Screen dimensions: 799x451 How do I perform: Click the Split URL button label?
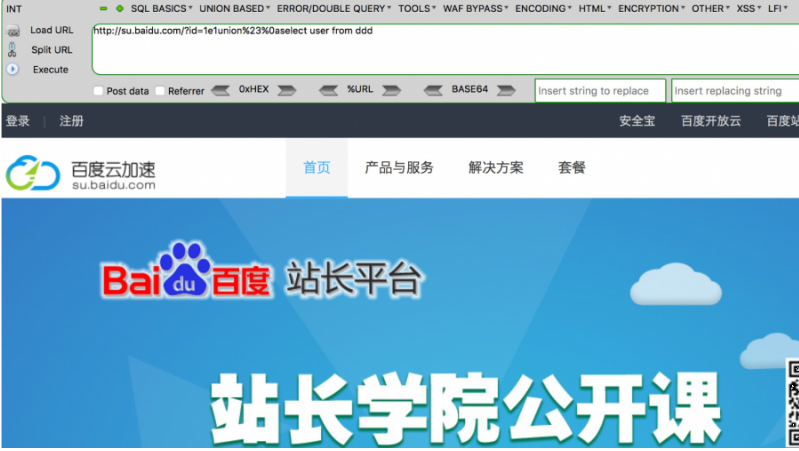pos(51,50)
